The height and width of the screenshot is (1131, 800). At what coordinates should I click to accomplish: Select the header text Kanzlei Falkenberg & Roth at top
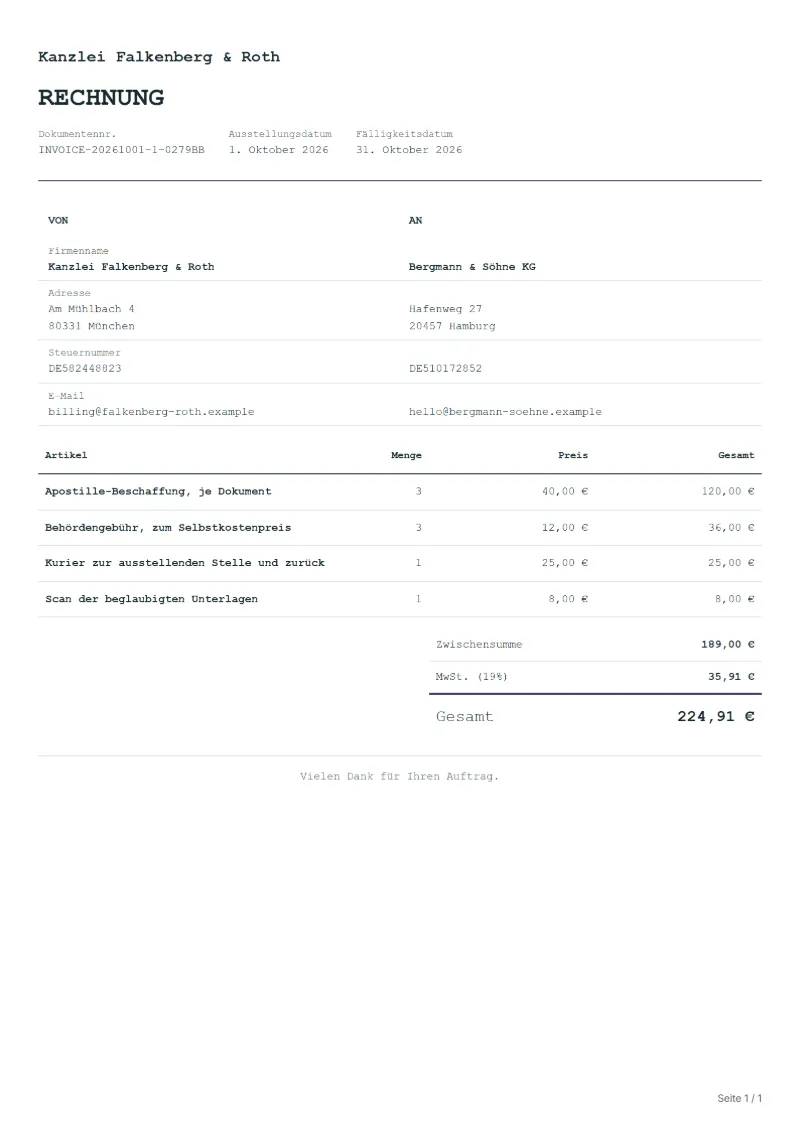coord(159,57)
